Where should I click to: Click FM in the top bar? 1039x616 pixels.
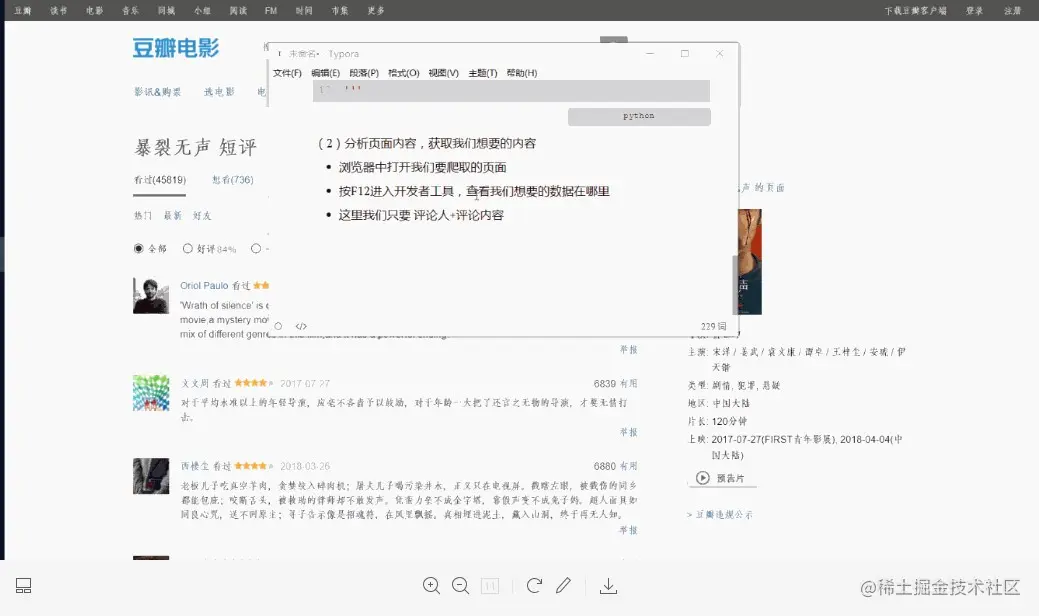tap(271, 11)
